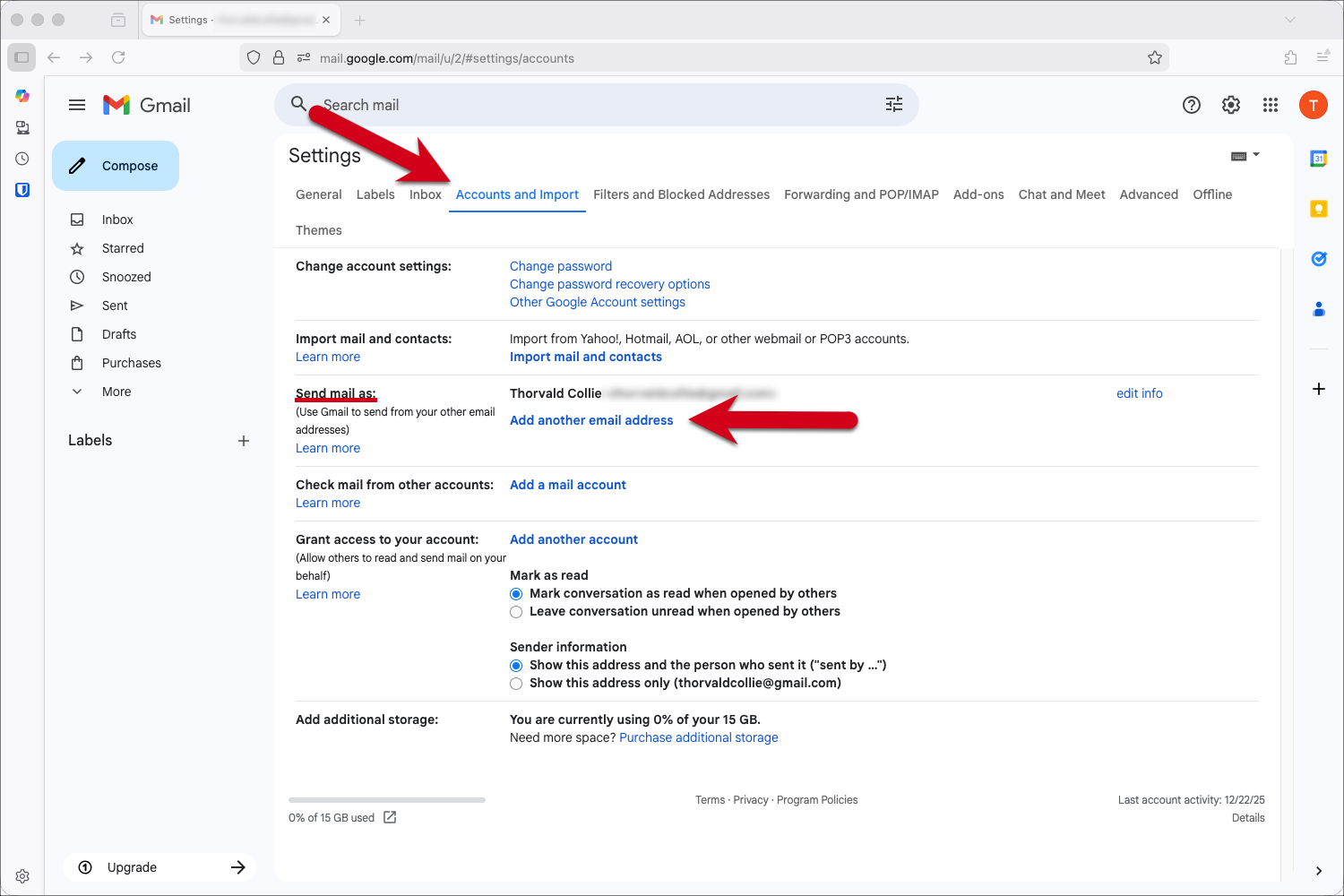1344x896 pixels.
Task: Open the Google apps grid launcher
Action: pos(1271,104)
